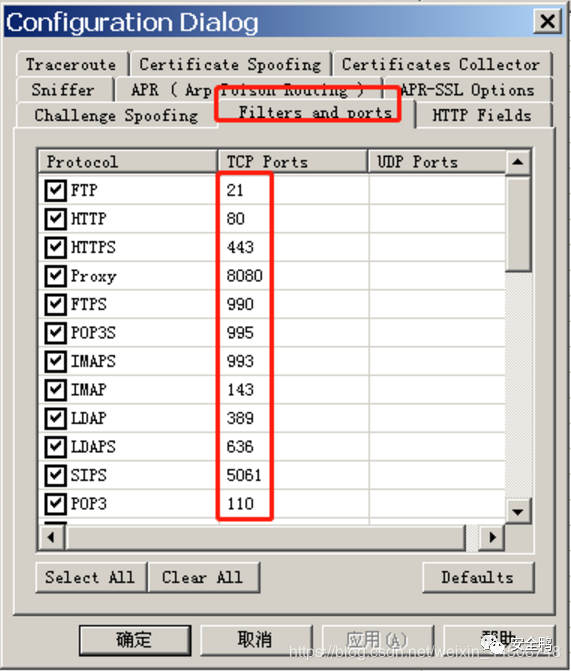The width and height of the screenshot is (571, 671).
Task: Uncheck the FTP protocol checkbox
Action: coord(56,190)
